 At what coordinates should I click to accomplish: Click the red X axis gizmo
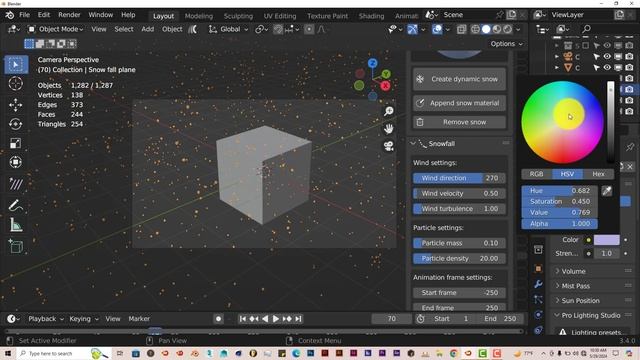point(385,86)
